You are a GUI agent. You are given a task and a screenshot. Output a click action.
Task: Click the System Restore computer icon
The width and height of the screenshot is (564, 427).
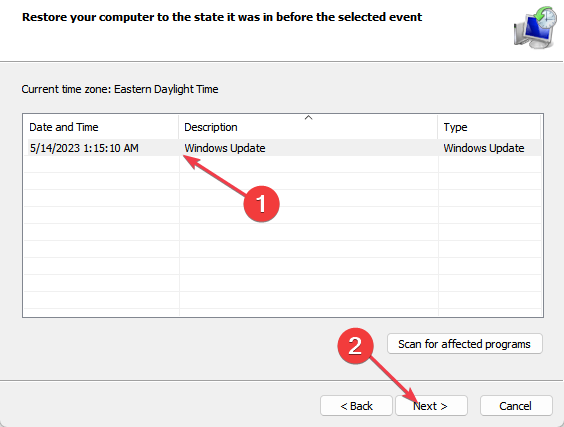535,27
